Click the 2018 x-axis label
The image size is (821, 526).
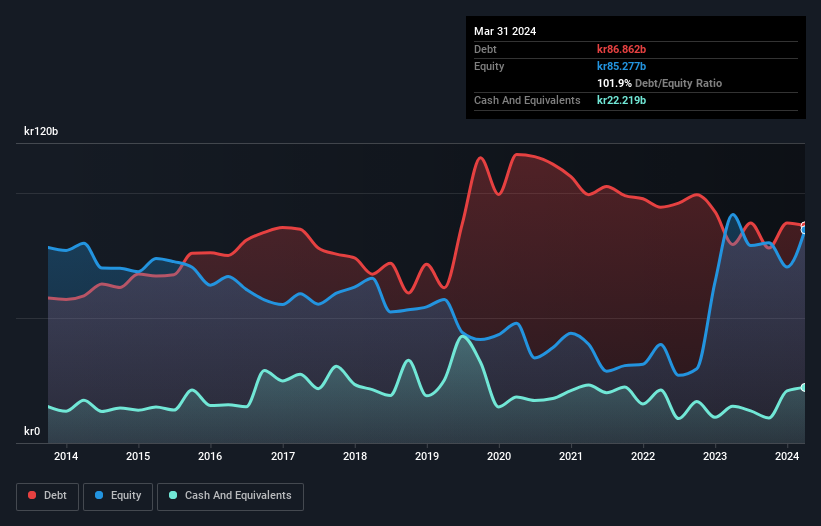(355, 456)
